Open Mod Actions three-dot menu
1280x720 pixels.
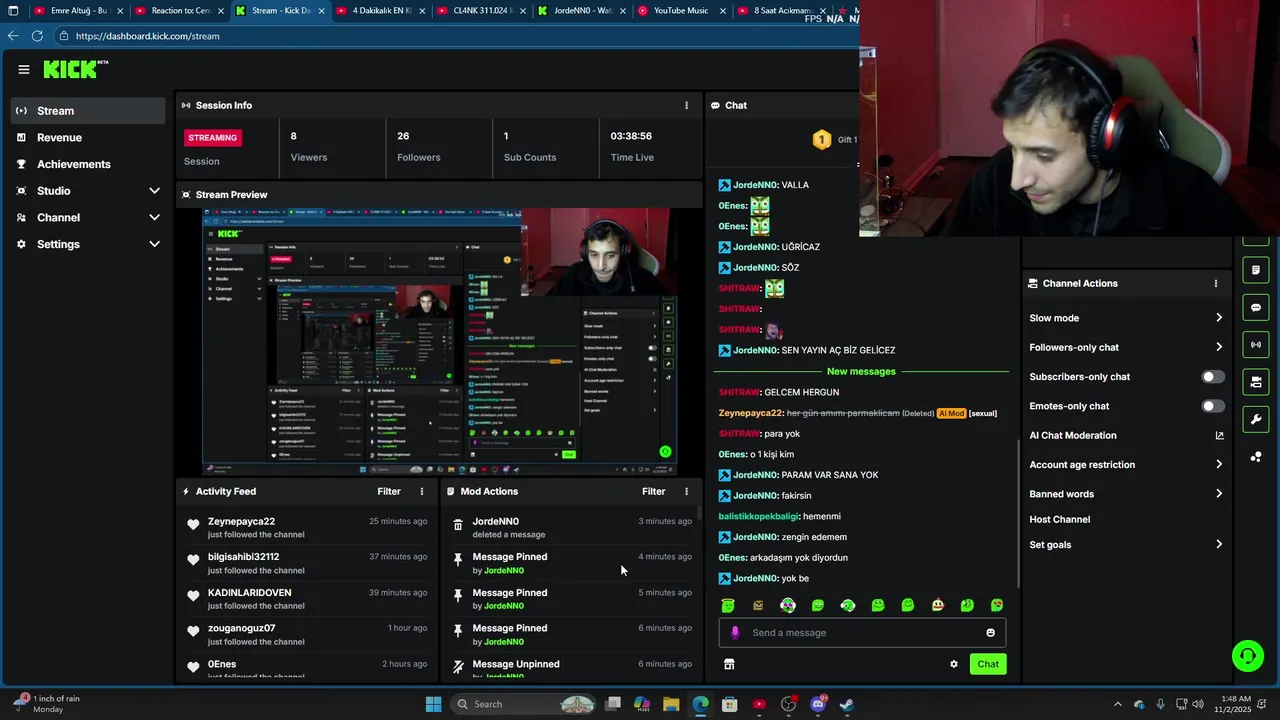pyautogui.click(x=686, y=491)
